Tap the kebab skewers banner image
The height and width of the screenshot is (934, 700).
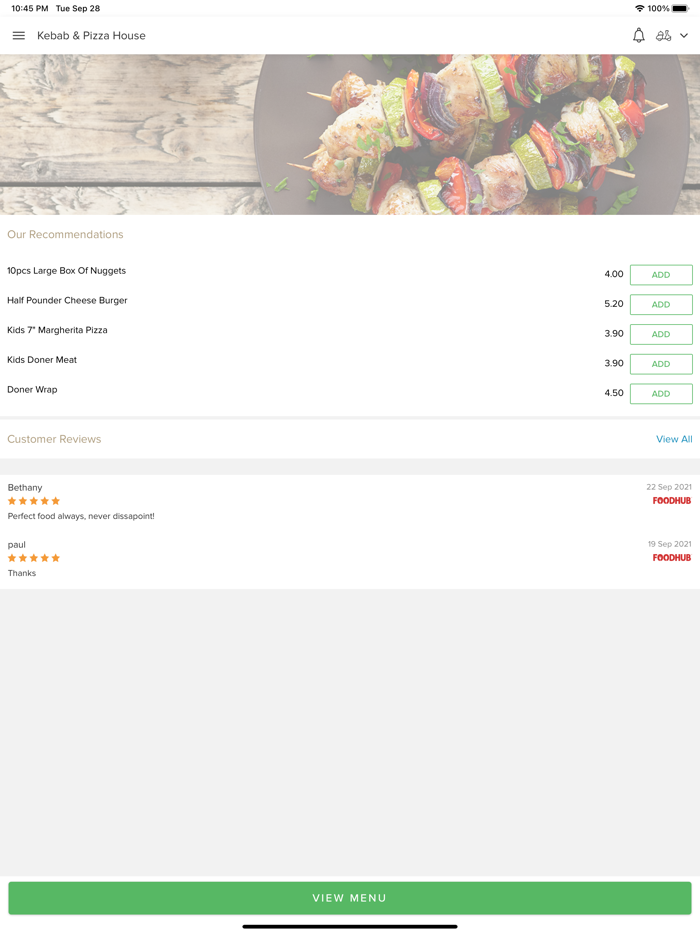pyautogui.click(x=350, y=135)
